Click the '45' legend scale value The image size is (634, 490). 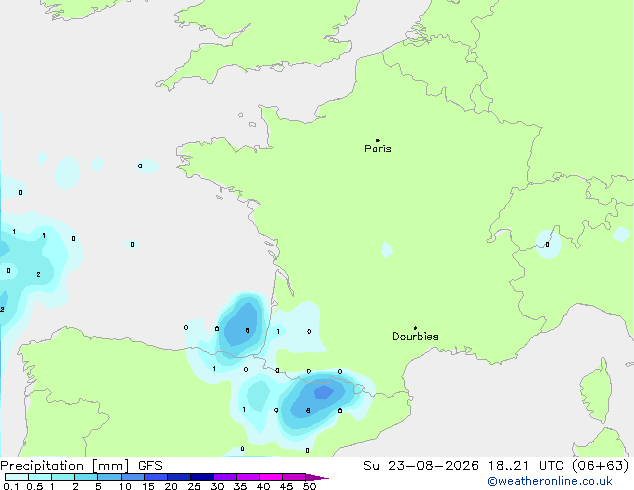pyautogui.click(x=286, y=486)
